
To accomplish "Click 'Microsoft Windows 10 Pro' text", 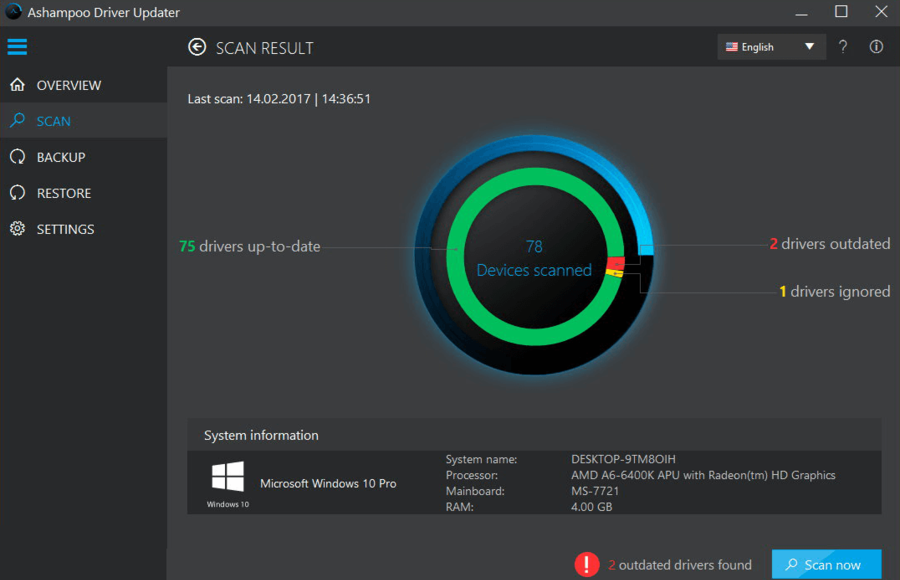I will click(328, 484).
